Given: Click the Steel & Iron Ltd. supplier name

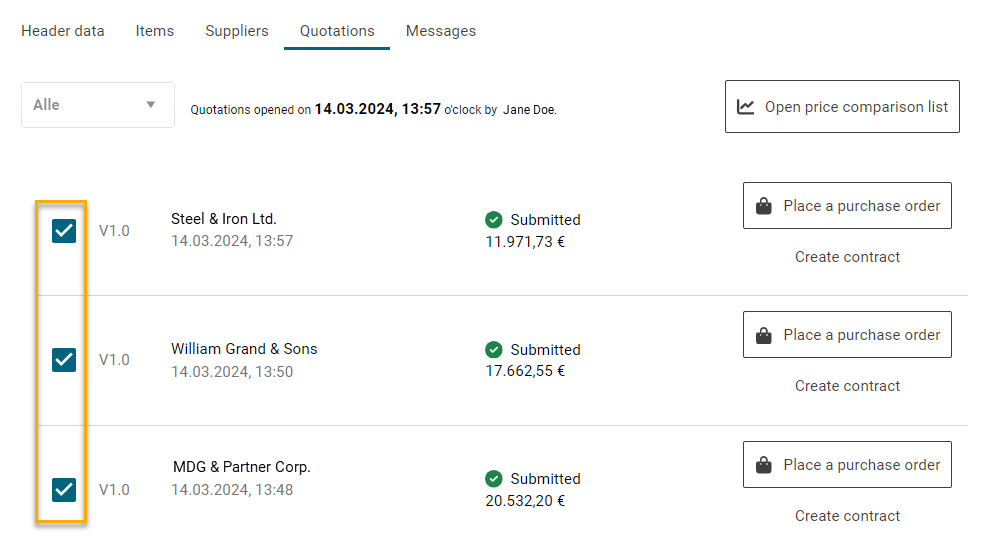Looking at the screenshot, I should coord(224,219).
